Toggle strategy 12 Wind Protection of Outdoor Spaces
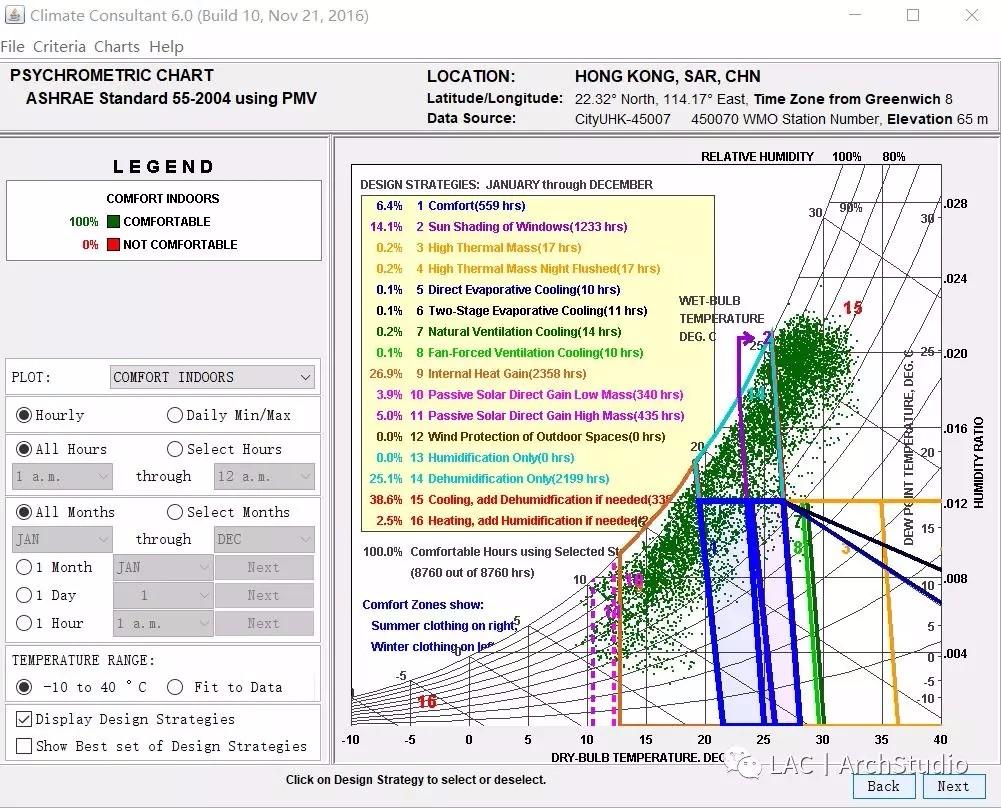1001x808 pixels. pos(520,437)
